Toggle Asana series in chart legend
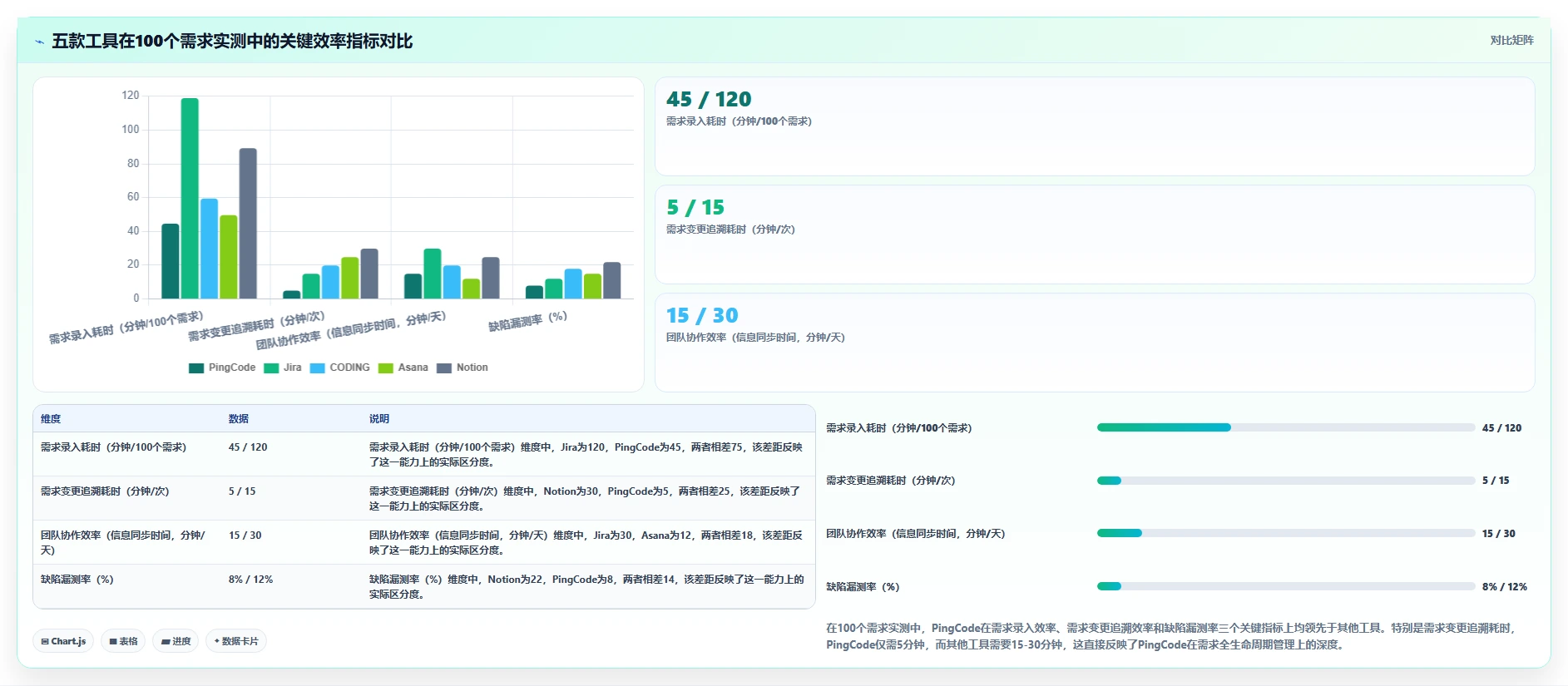The height and width of the screenshot is (686, 1568). [403, 368]
